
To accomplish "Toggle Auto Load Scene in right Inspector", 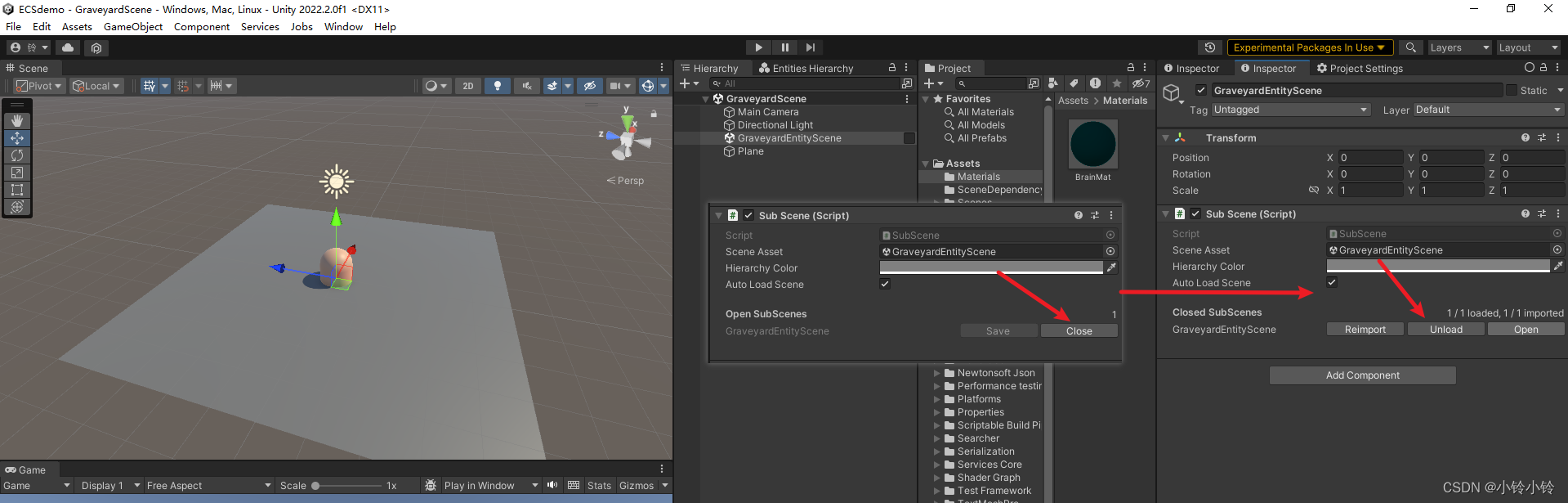I will pos(1332,282).
